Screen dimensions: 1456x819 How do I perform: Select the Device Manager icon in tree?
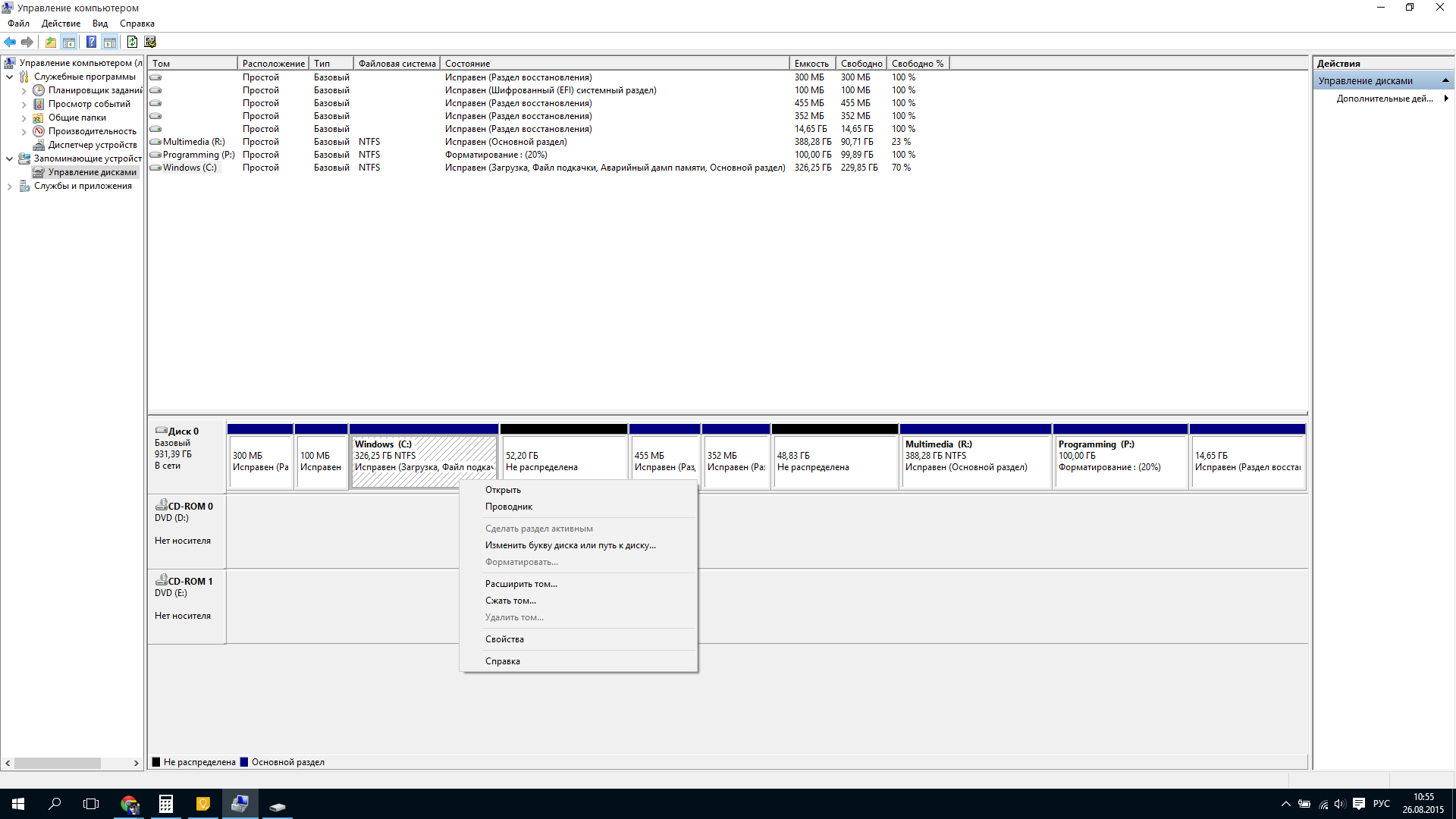pyautogui.click(x=39, y=145)
